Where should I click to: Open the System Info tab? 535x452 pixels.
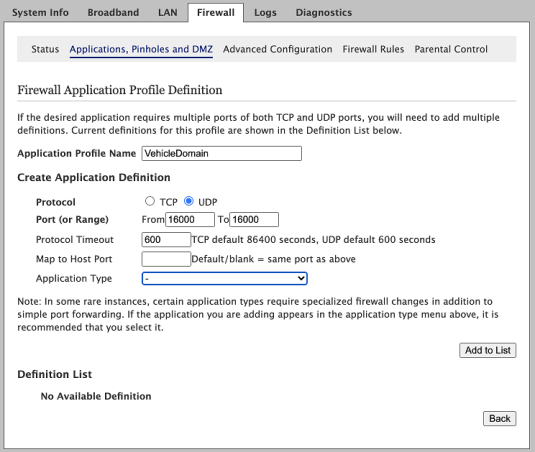tap(40, 13)
